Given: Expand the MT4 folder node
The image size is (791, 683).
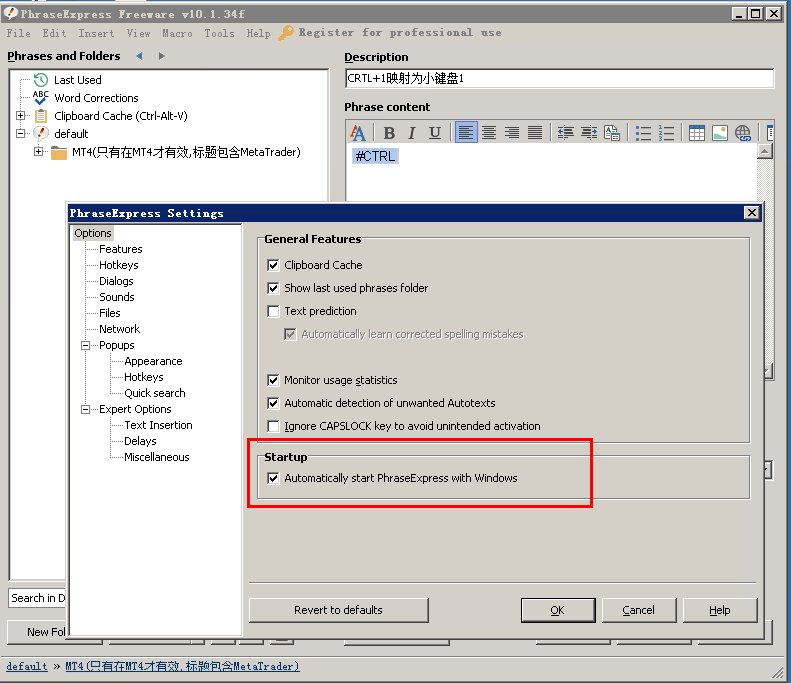Looking at the screenshot, I should [38, 151].
